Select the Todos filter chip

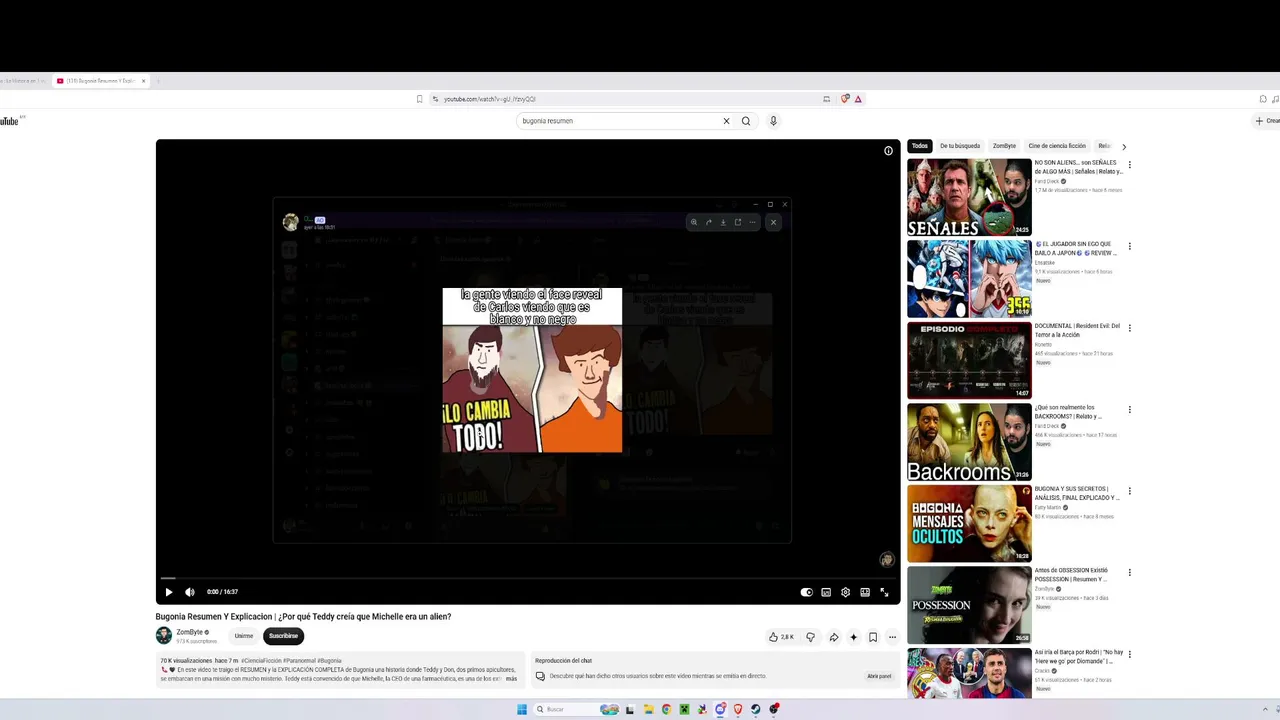tap(920, 146)
